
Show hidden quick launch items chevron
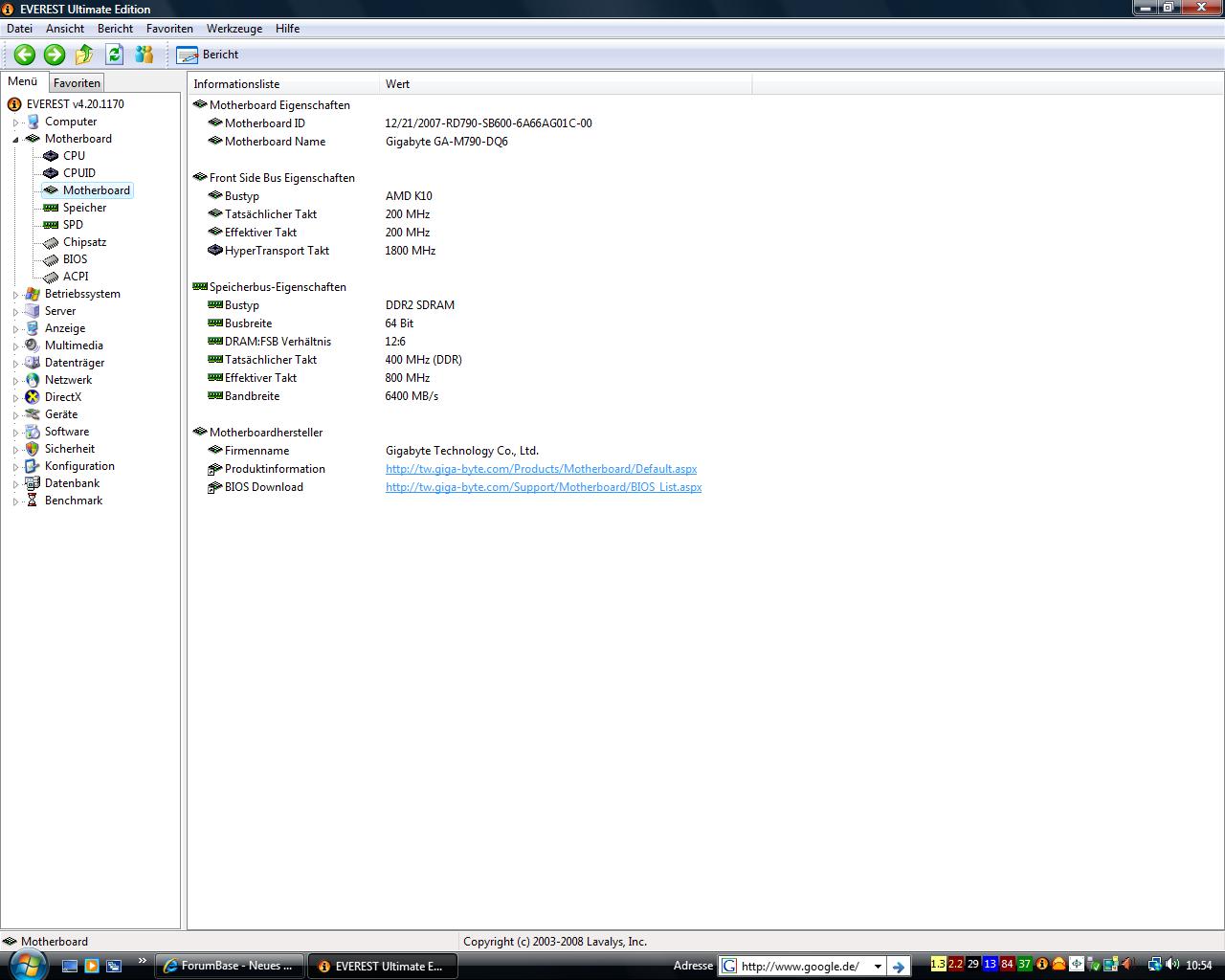pyautogui.click(x=143, y=961)
